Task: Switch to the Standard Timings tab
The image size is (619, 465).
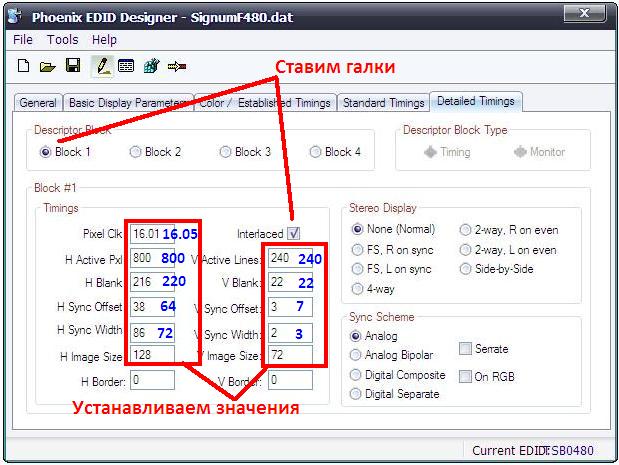Action: tap(383, 102)
